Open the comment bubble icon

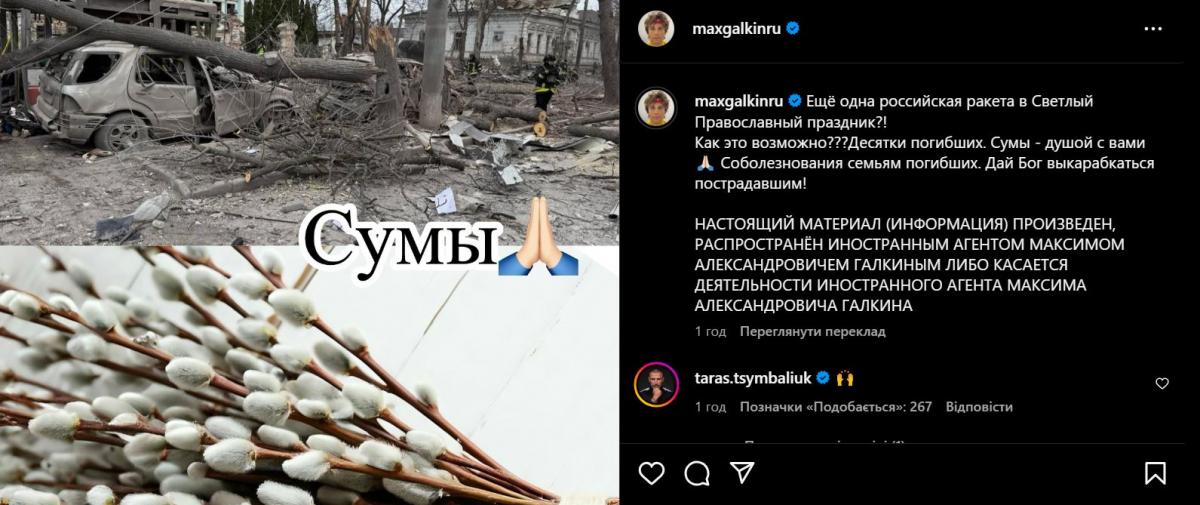click(698, 472)
